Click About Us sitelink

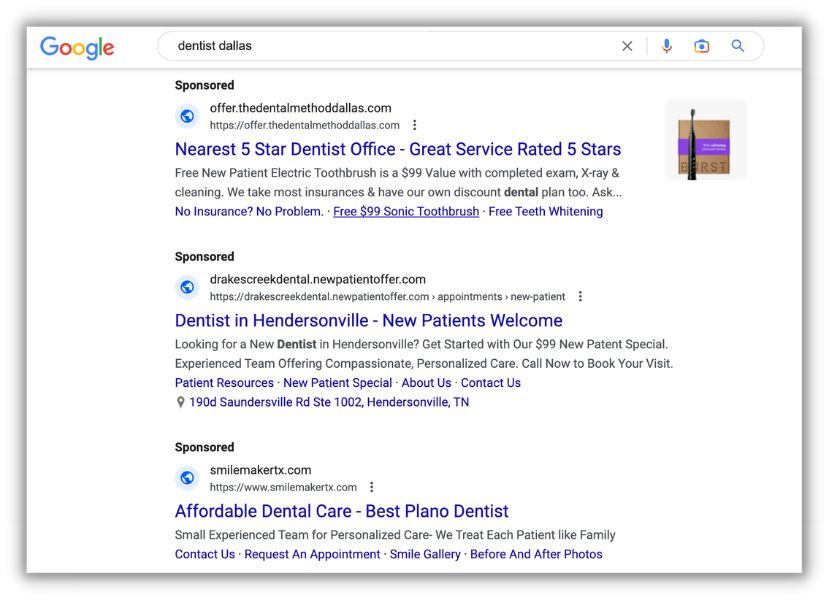click(426, 383)
